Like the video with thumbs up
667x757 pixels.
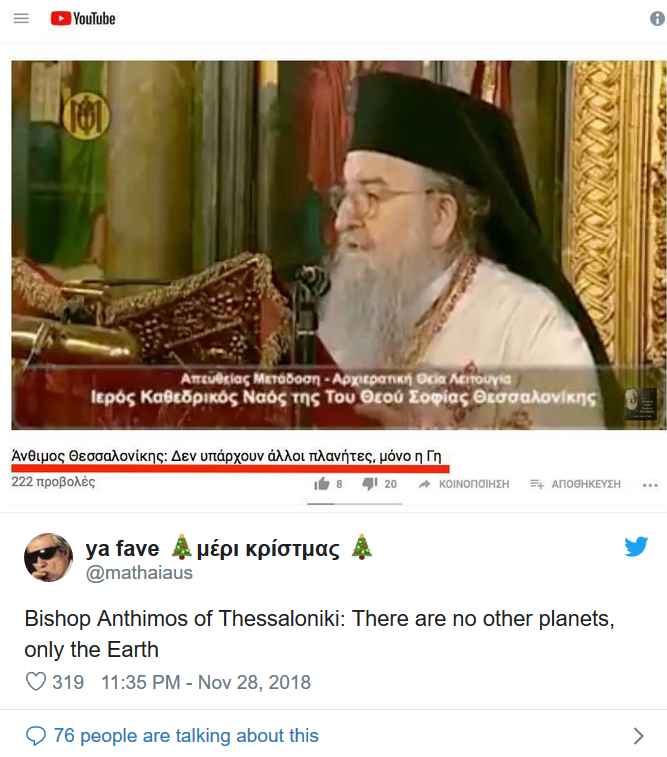click(x=321, y=484)
